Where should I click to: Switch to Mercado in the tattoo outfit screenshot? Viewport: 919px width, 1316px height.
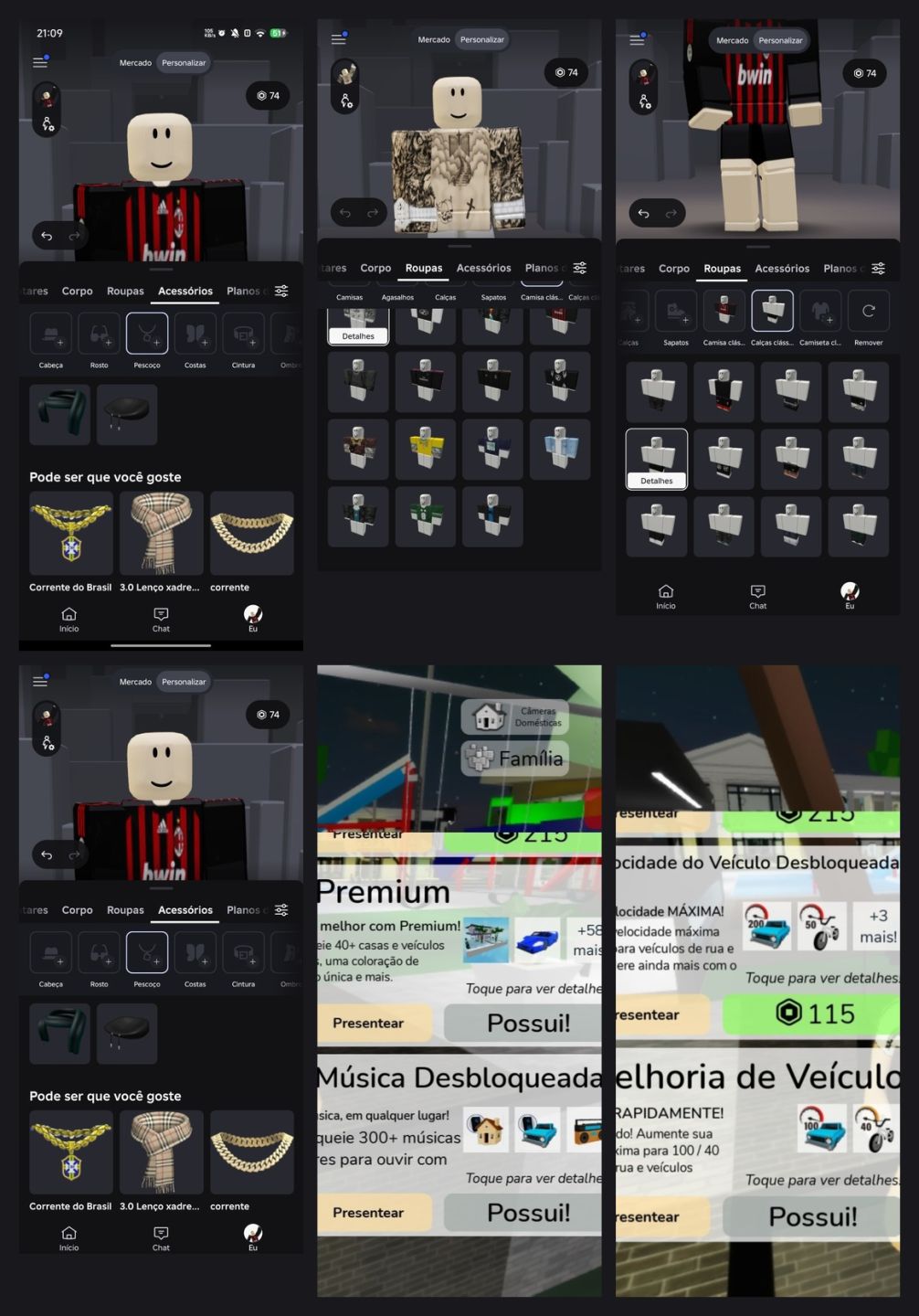[434, 39]
